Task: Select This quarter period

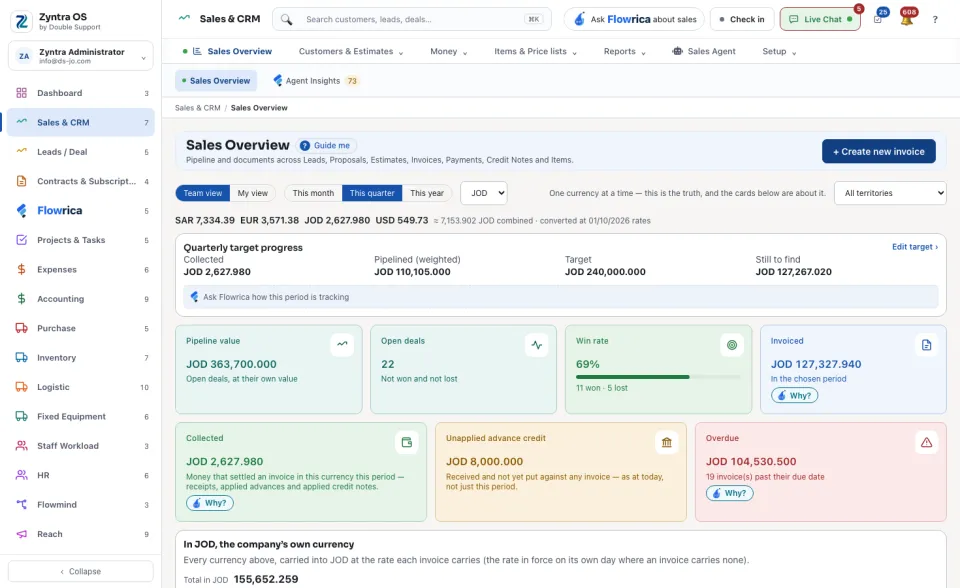Action: click(x=372, y=193)
